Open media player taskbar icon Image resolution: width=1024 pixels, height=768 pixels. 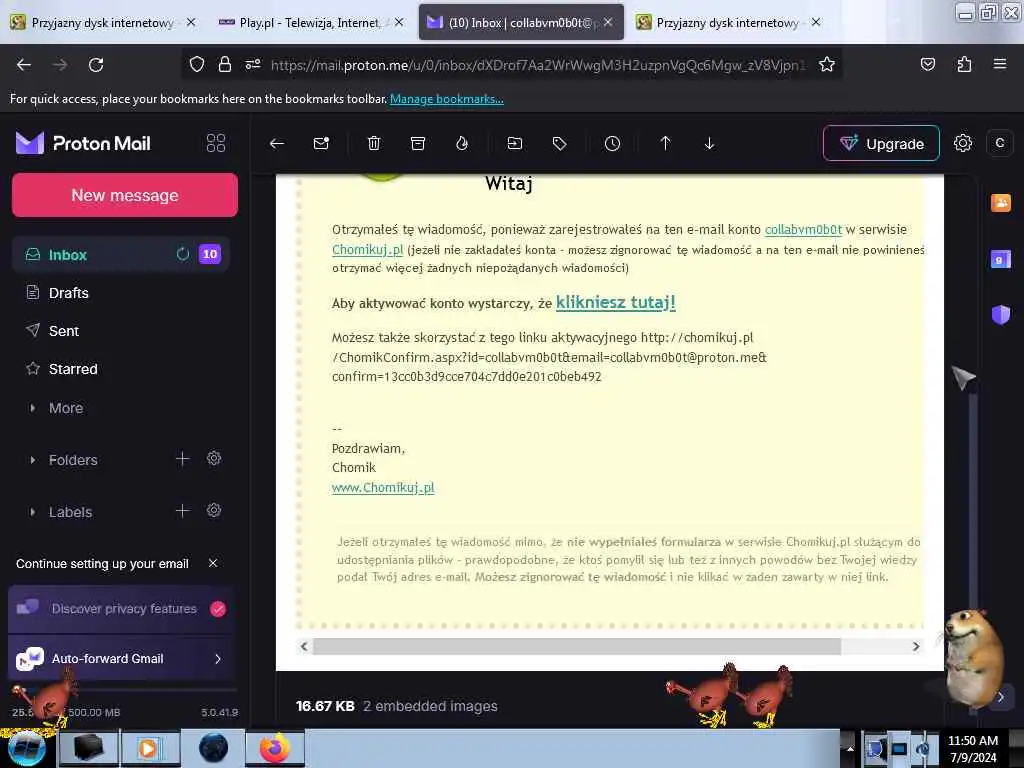click(149, 748)
